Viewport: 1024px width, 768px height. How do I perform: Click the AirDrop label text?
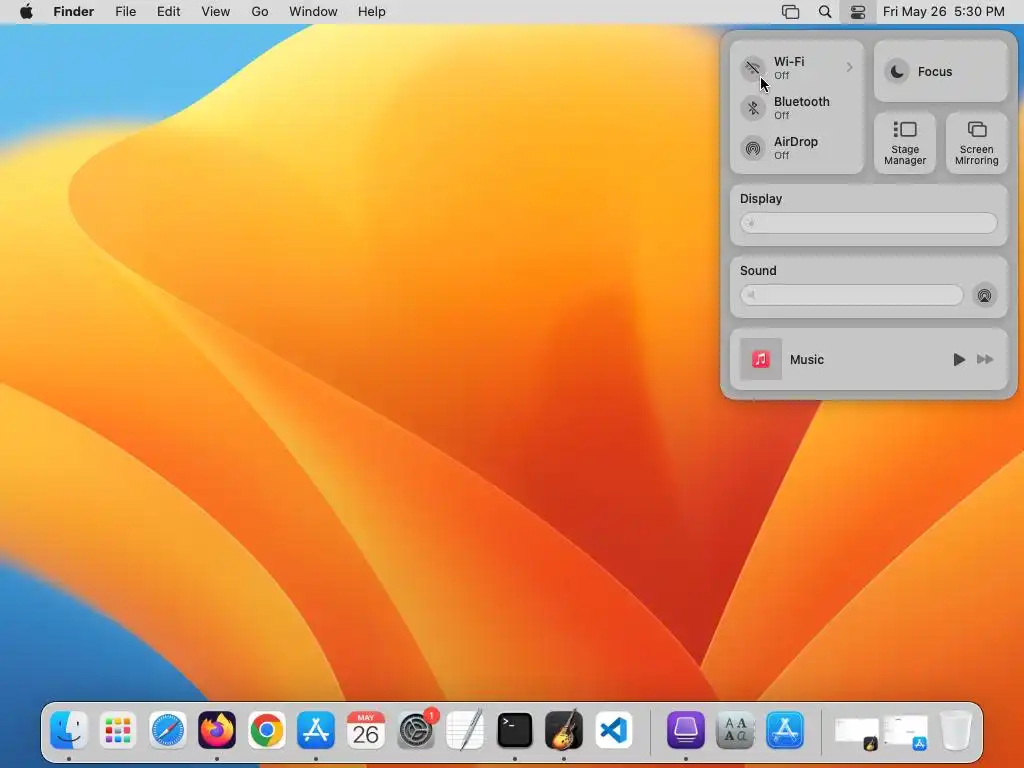(x=795, y=142)
